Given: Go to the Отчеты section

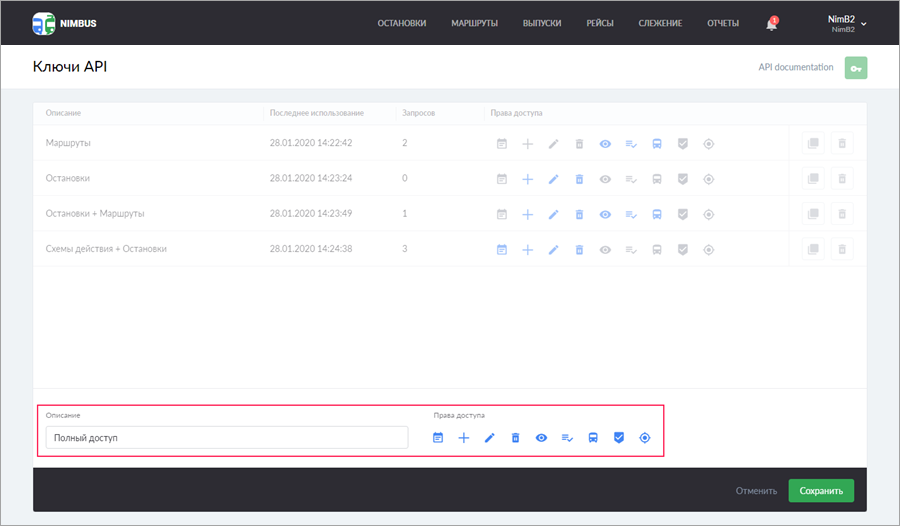Looking at the screenshot, I should tap(723, 23).
